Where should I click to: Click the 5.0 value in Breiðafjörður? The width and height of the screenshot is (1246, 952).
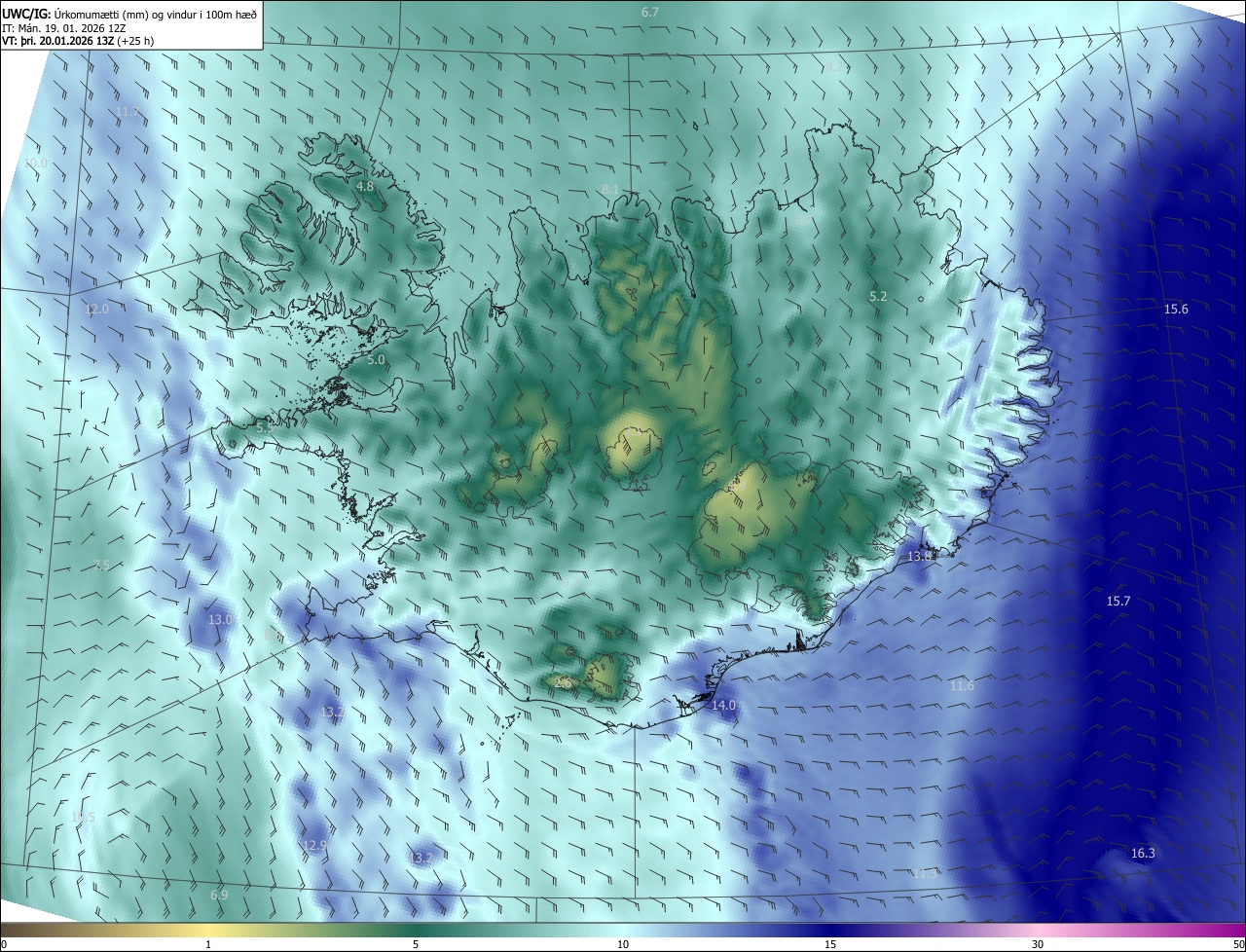click(377, 360)
